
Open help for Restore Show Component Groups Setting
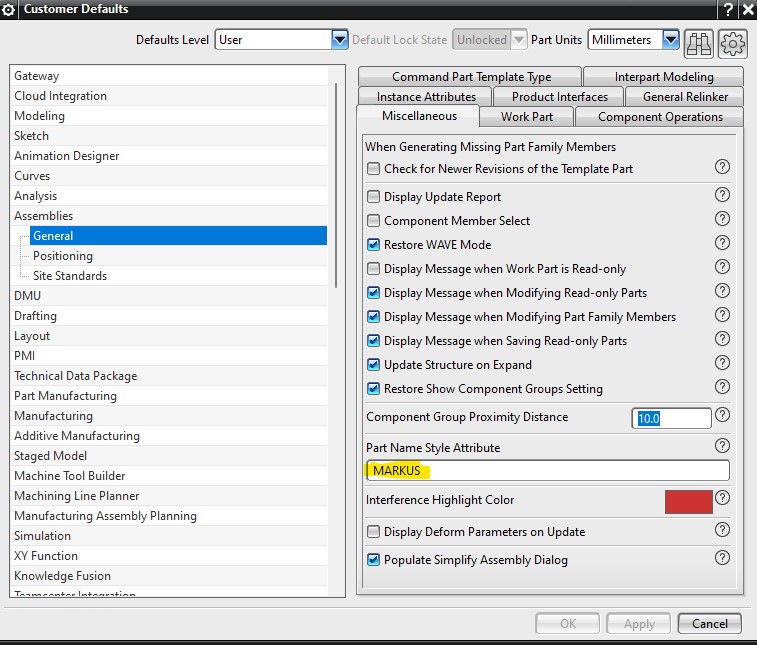point(722,387)
